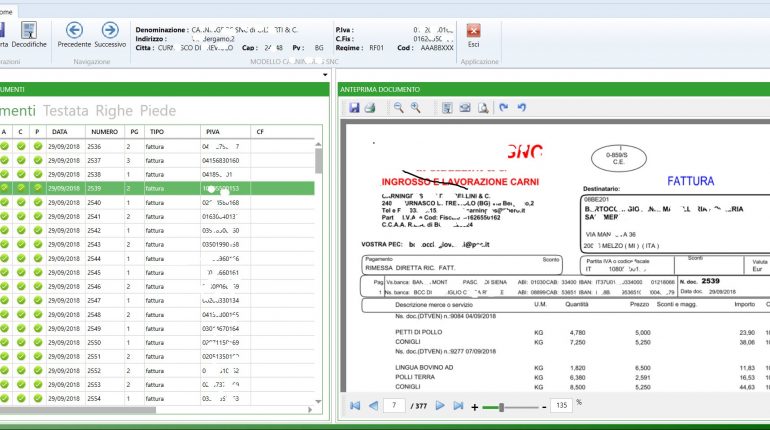Click the search document icon in preview toolbar

tap(483, 108)
